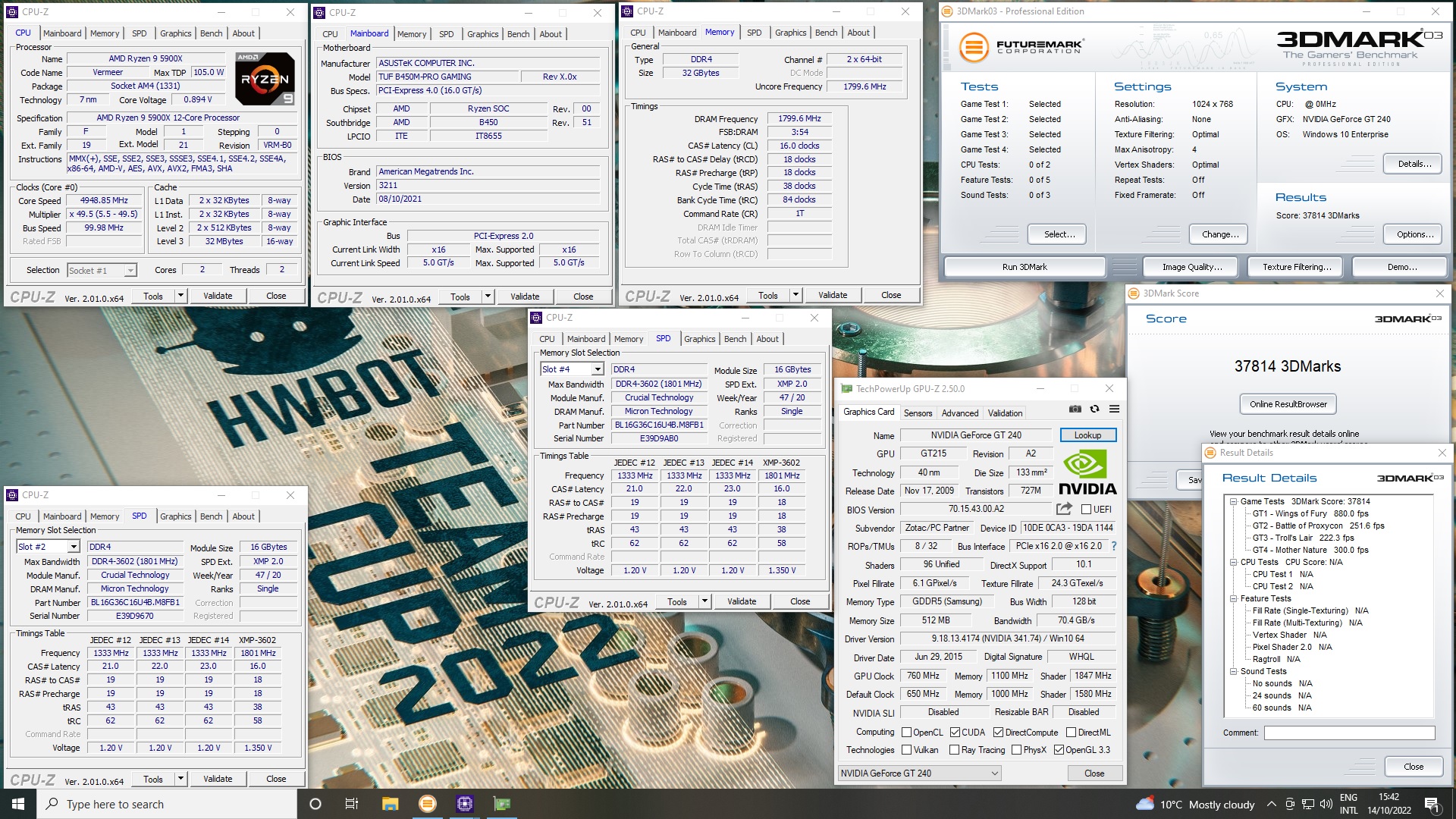Screen dimensions: 1456x819
Task: Click the Run 3DMark button
Action: coord(1025,267)
